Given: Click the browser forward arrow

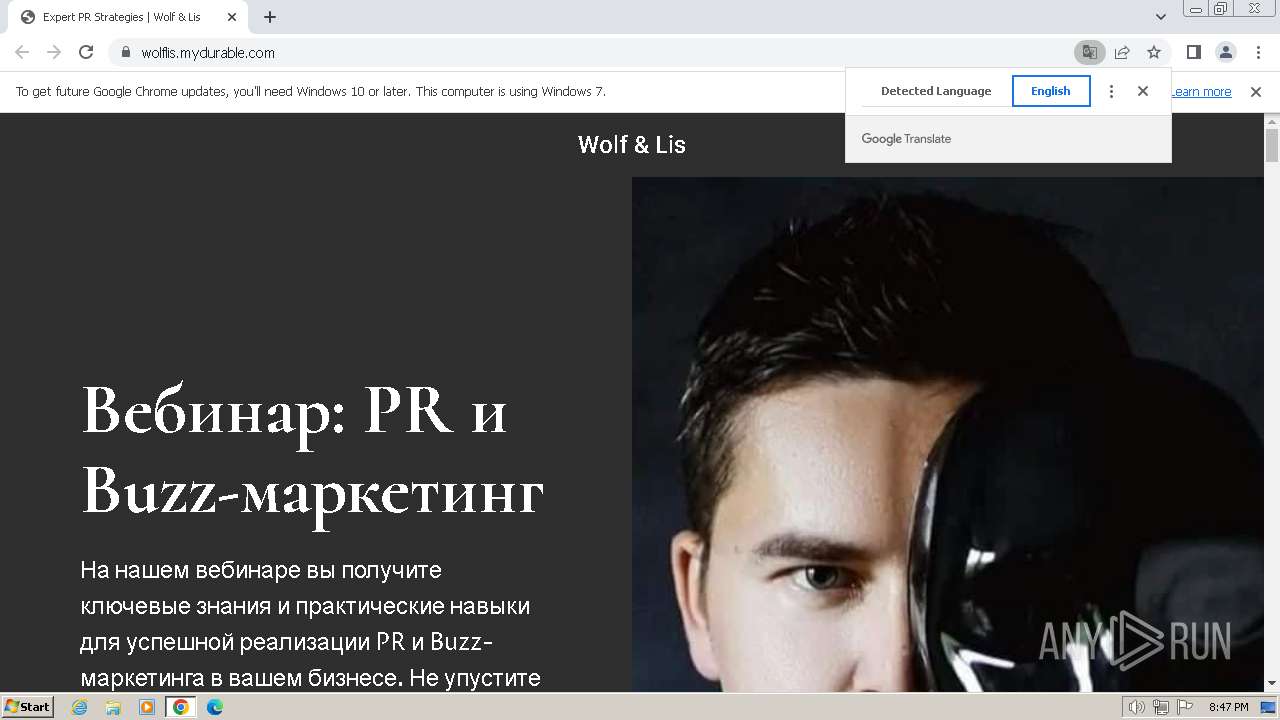Looking at the screenshot, I should coord(54,52).
